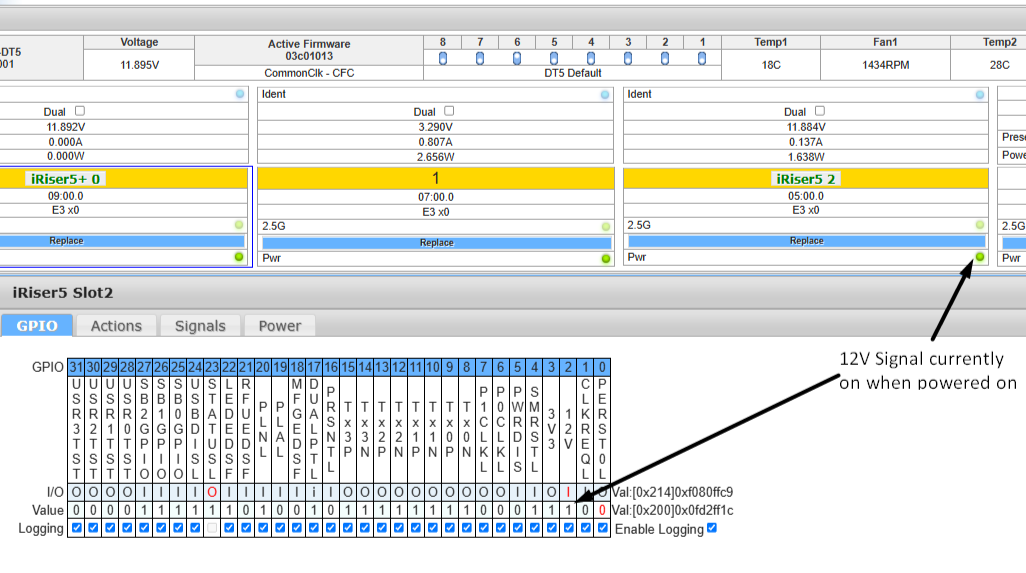This screenshot has width=1026, height=573.
Task: Click the GPIO 20 column header
Action: click(263, 368)
